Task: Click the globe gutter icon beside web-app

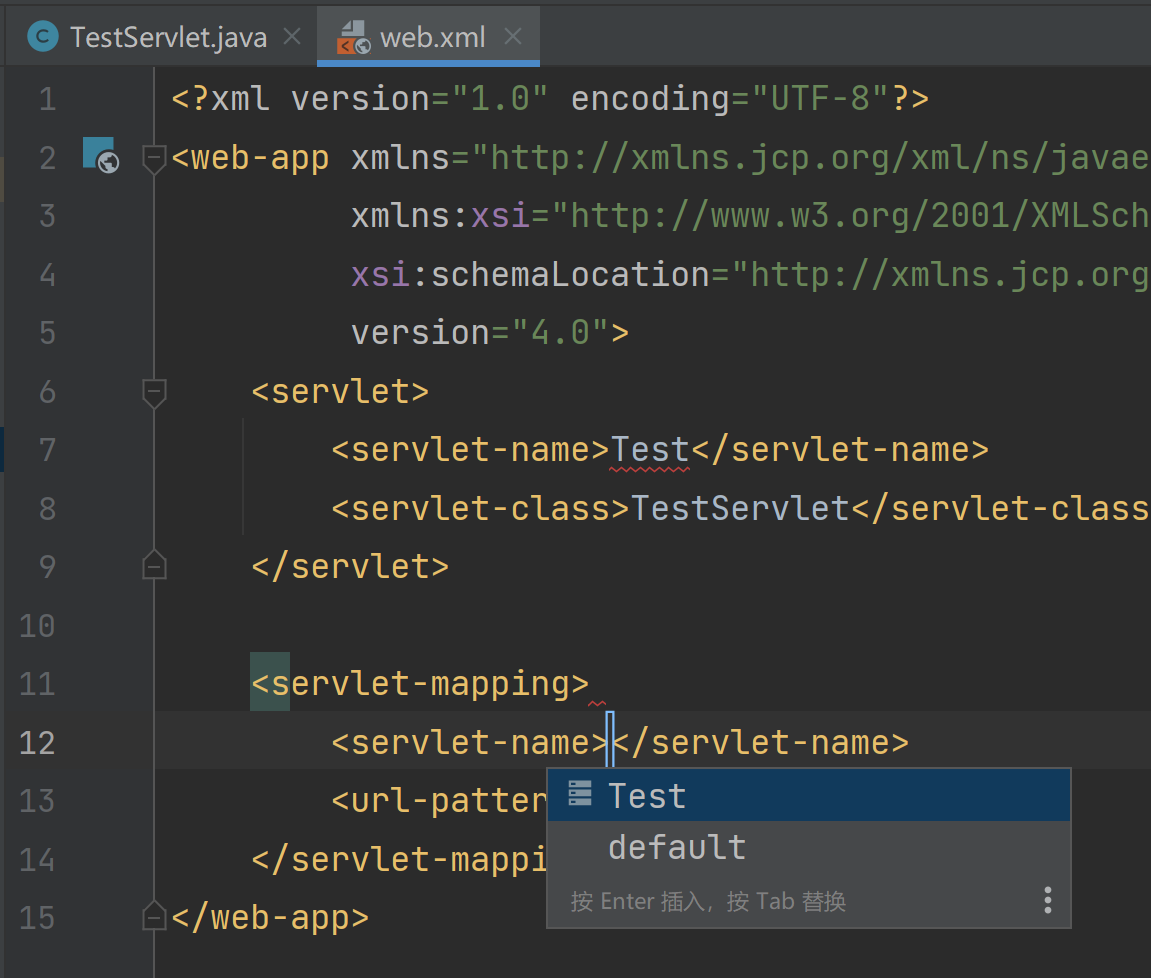Action: [x=99, y=157]
